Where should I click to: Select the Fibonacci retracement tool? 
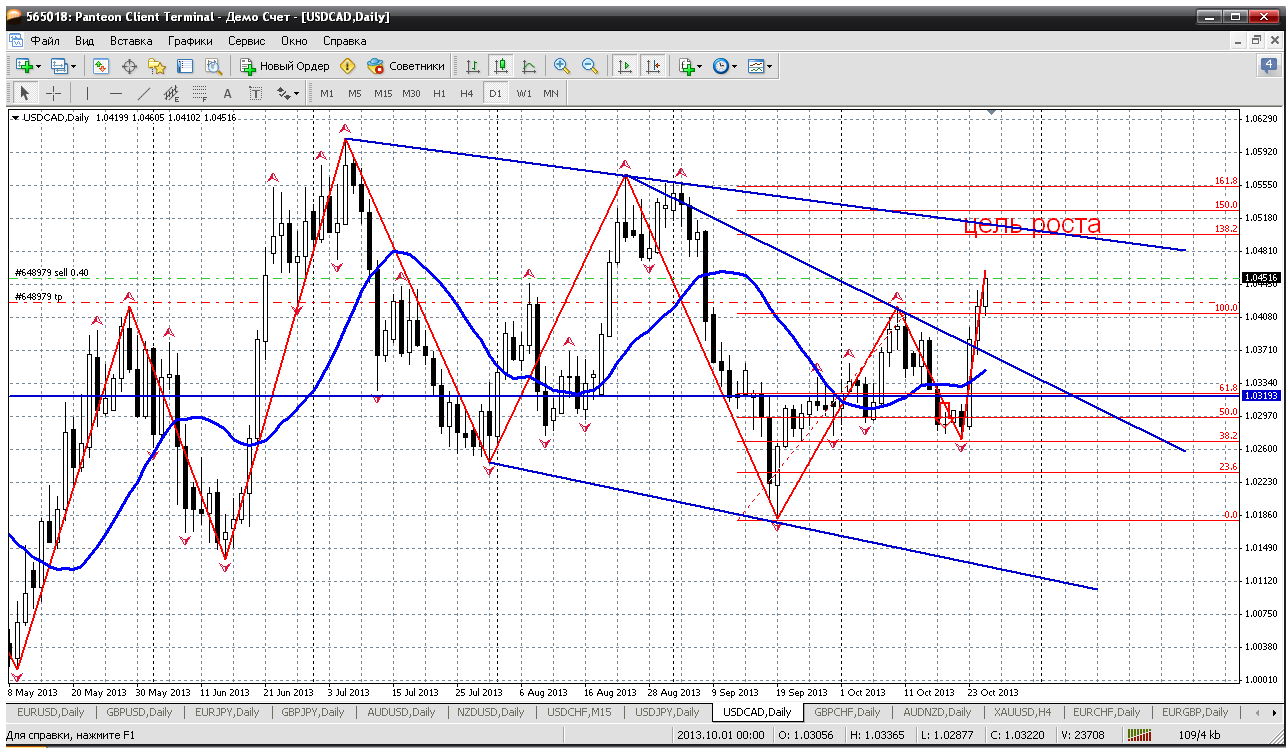click(x=200, y=93)
